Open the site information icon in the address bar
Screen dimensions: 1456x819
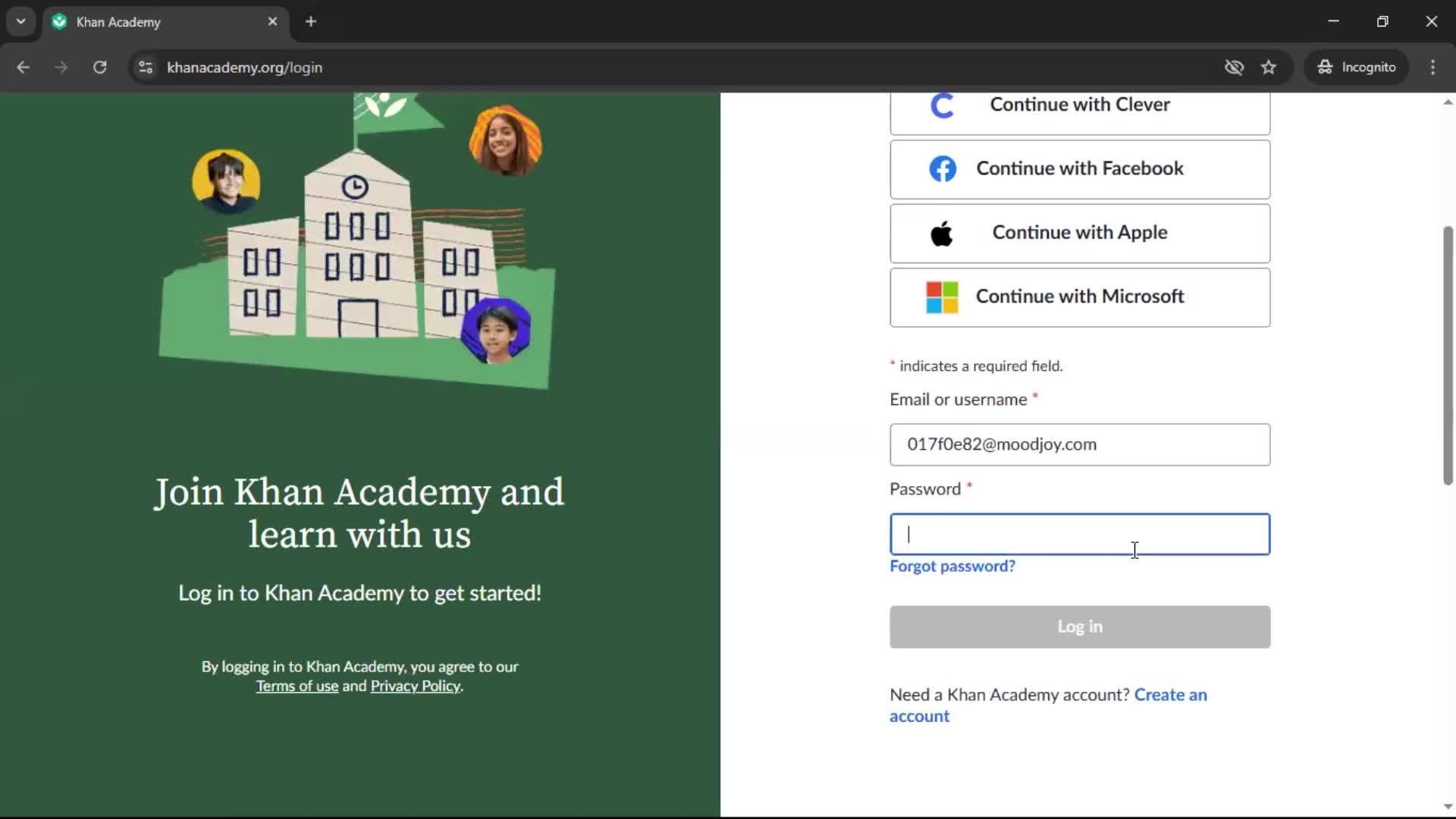click(146, 67)
